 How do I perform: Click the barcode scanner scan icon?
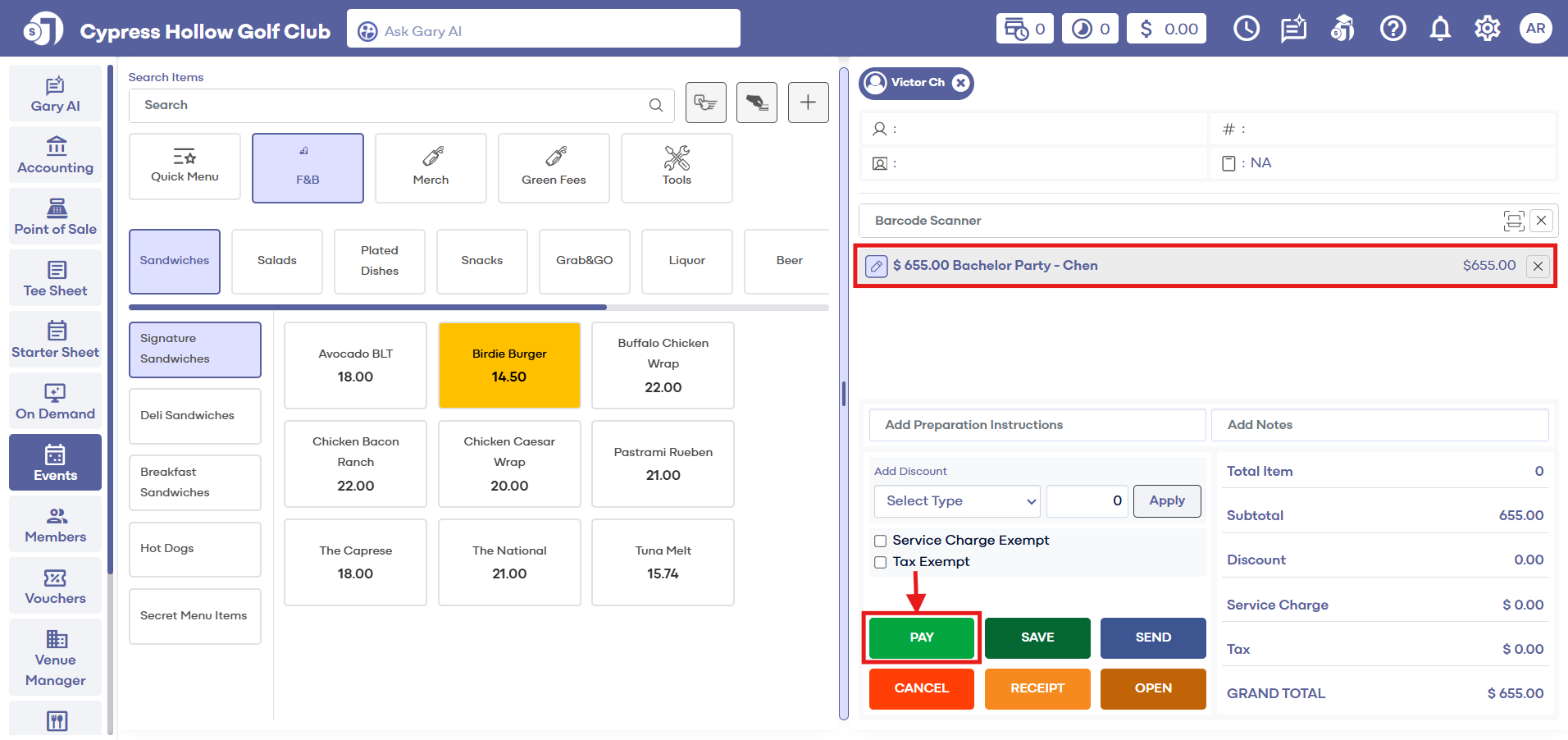[1513, 221]
